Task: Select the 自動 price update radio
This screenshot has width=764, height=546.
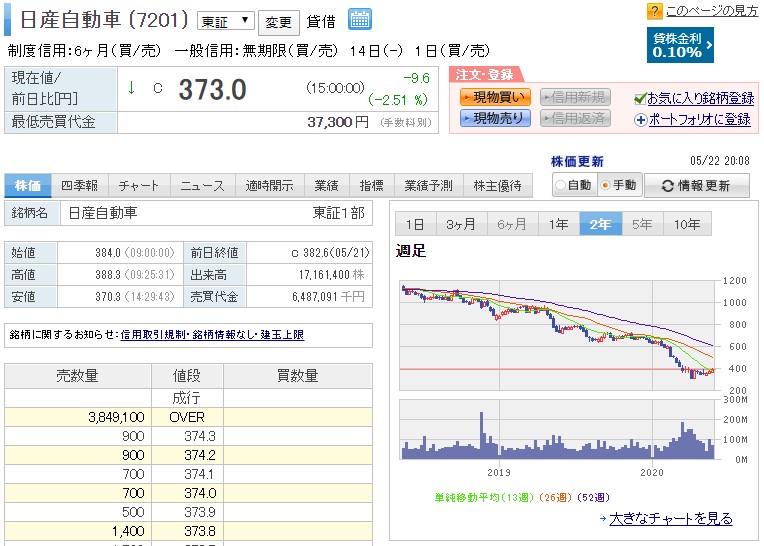Action: (561, 185)
